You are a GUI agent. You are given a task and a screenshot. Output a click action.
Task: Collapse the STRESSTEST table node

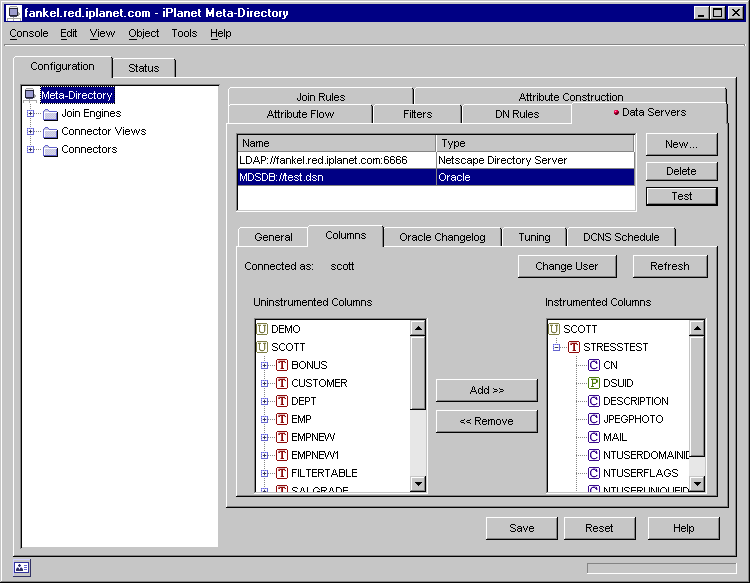[x=556, y=347]
